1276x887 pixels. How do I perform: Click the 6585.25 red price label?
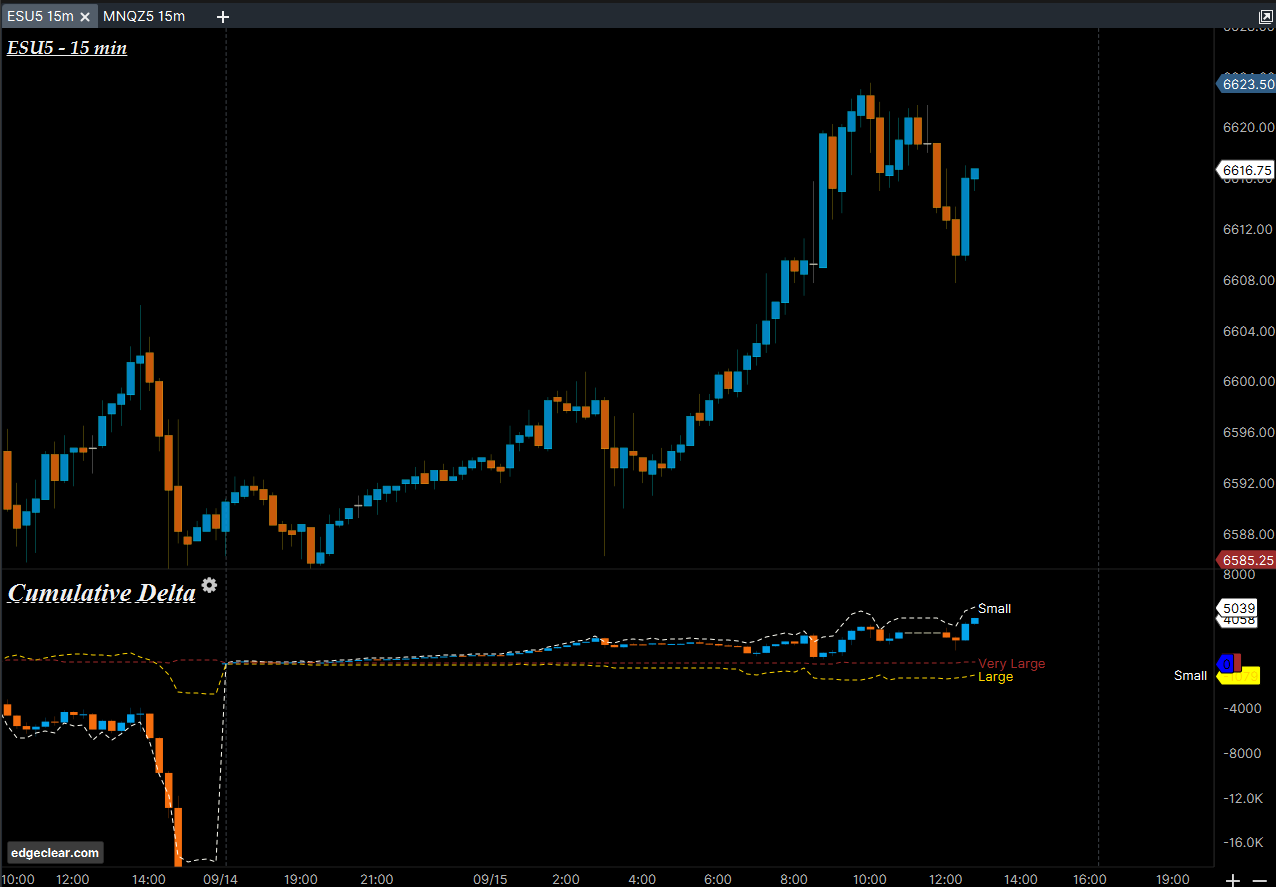coord(1246,560)
